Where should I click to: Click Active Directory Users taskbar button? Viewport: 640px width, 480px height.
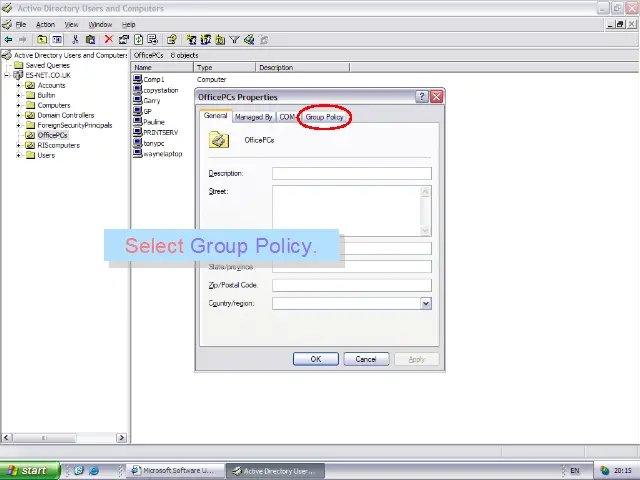(x=276, y=471)
